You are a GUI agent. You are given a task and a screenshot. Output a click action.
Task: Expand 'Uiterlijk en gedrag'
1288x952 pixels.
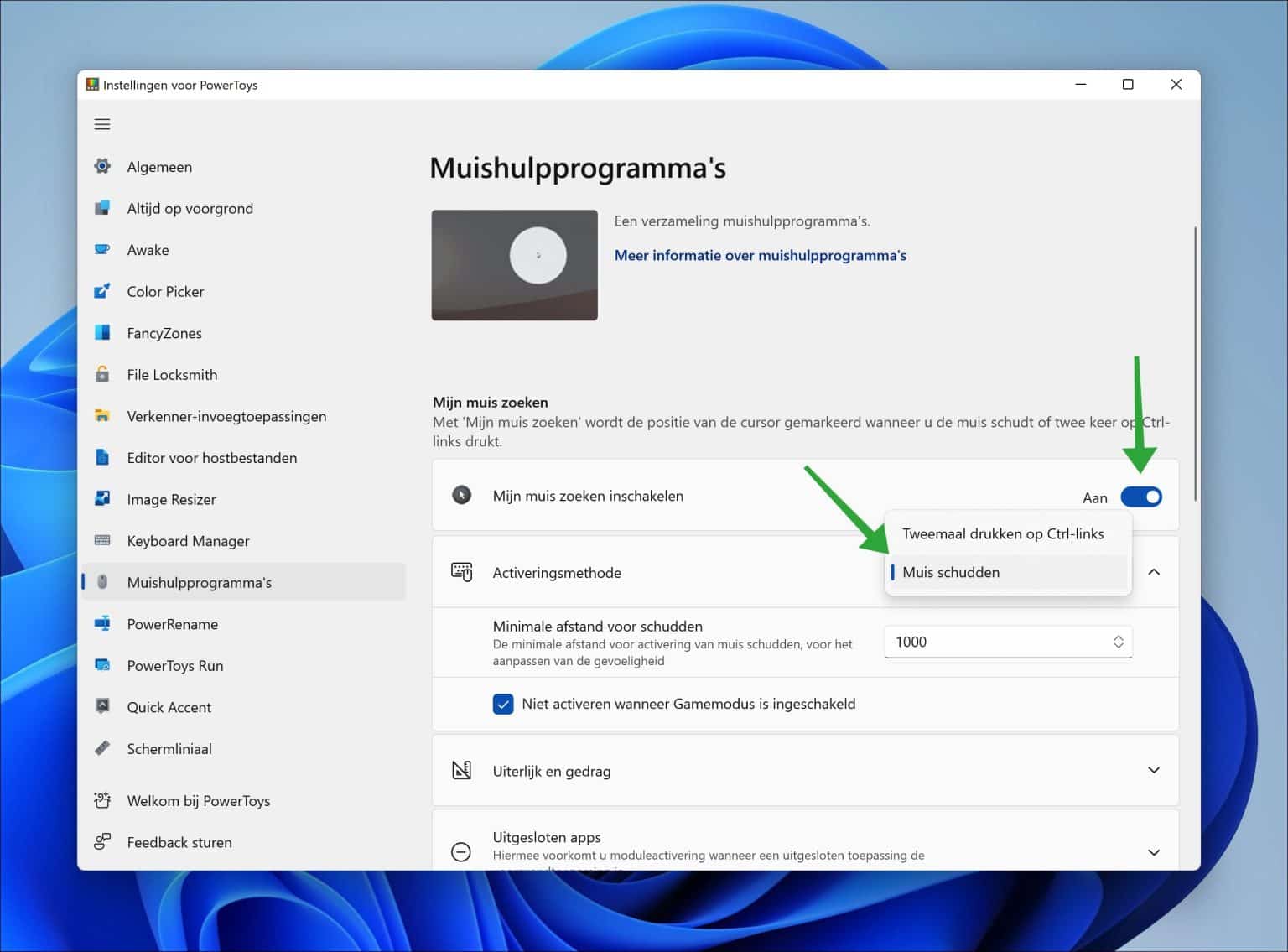point(1155,770)
